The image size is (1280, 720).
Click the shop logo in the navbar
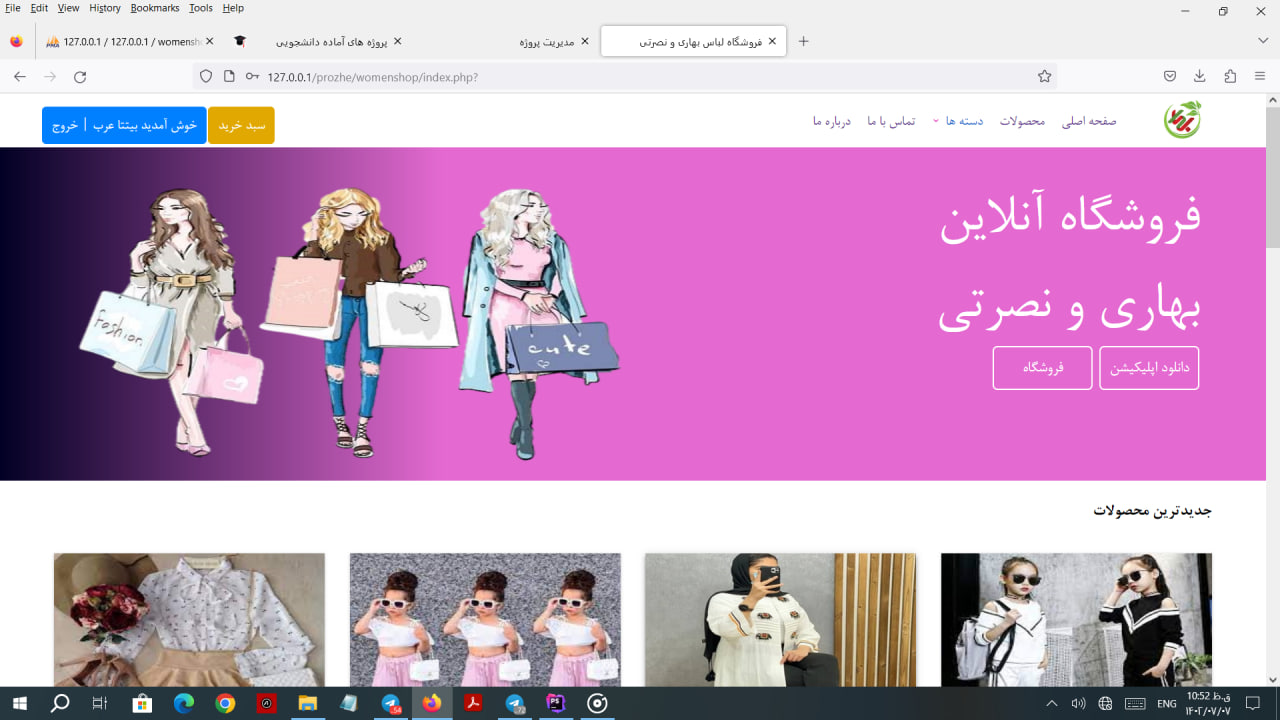point(1181,119)
